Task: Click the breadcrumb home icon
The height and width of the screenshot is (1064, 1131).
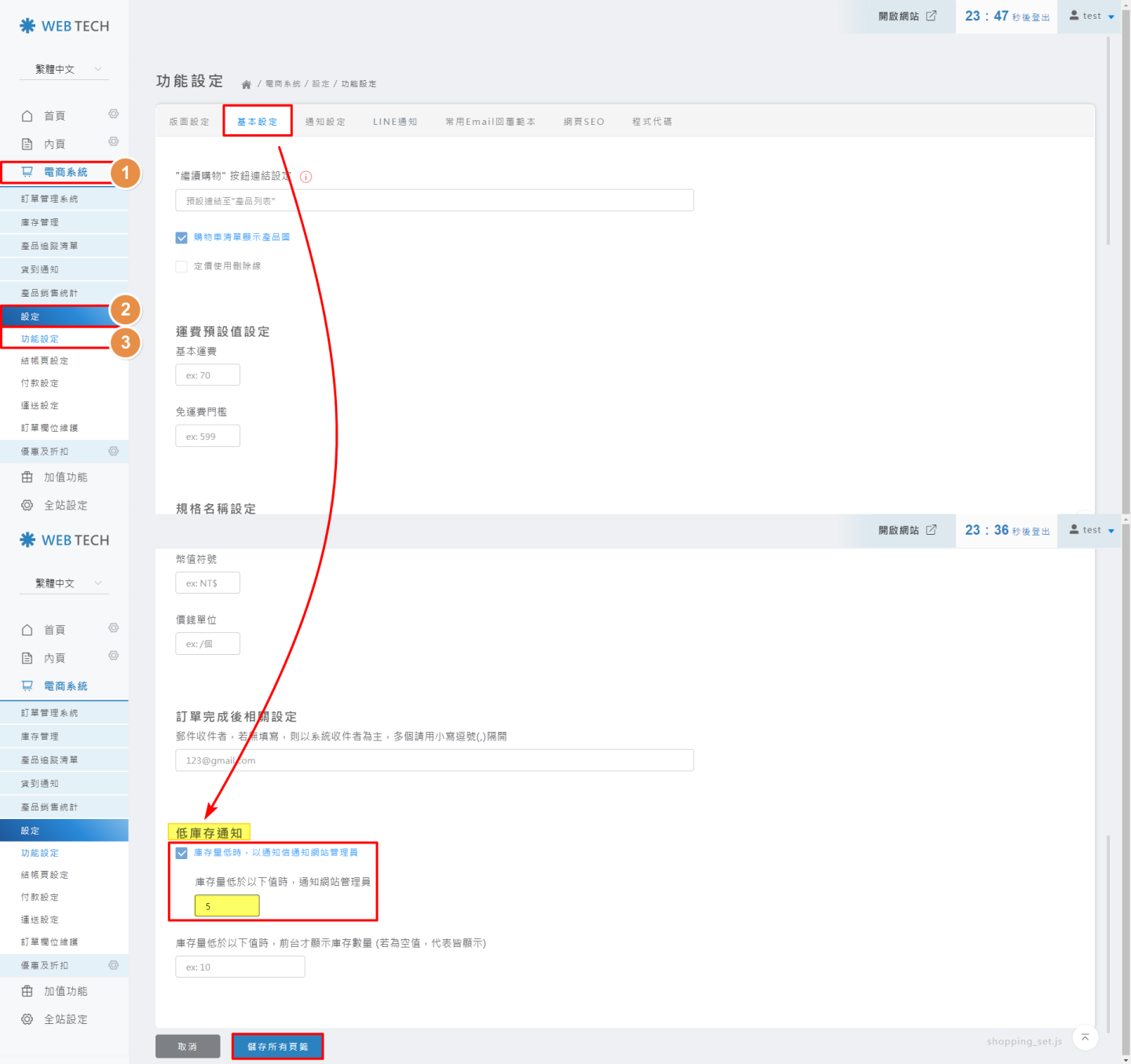Action: (246, 84)
